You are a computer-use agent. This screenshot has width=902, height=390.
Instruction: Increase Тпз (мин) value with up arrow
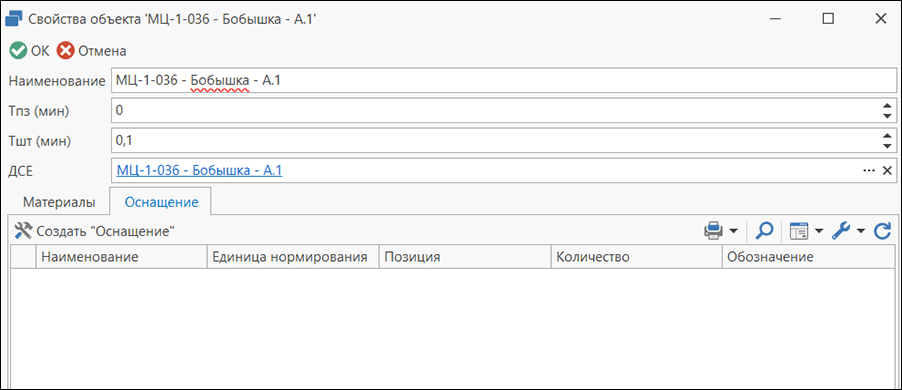coord(887,105)
